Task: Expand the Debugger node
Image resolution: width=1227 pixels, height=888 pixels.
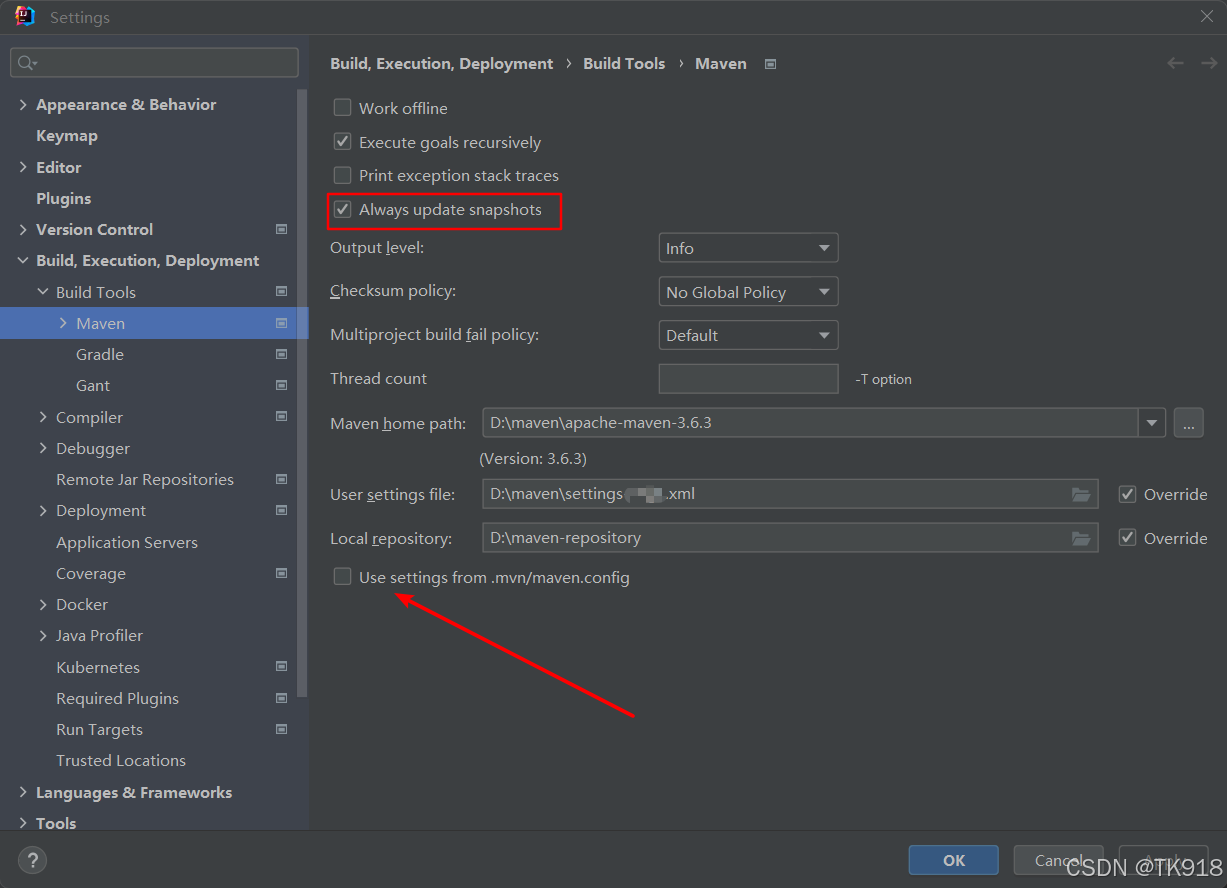Action: 43,448
